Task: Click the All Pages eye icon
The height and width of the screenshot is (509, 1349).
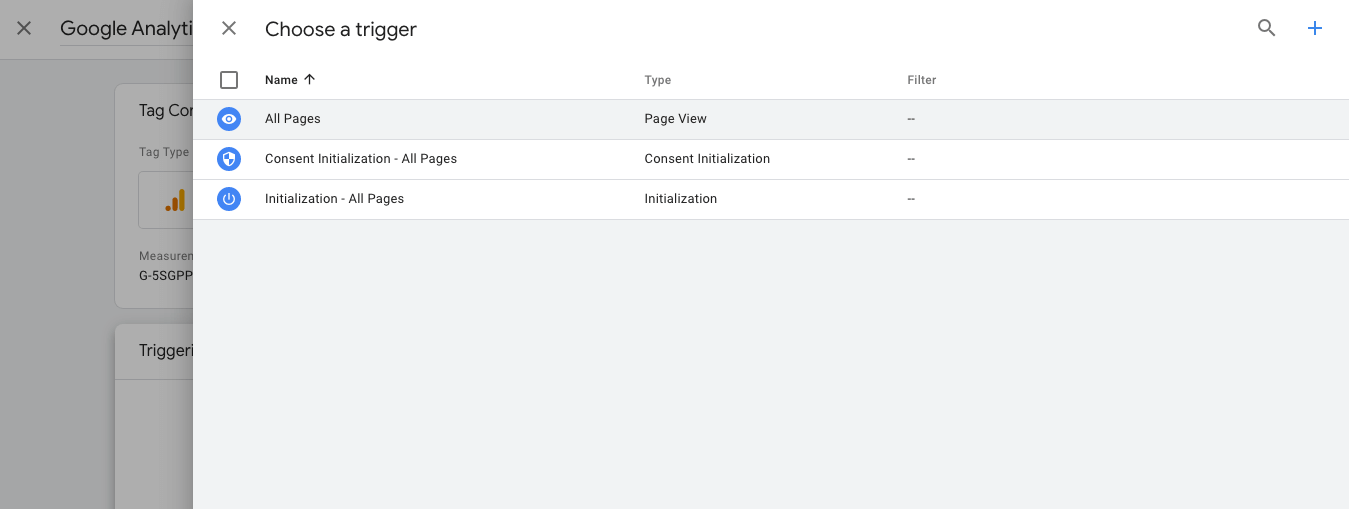Action: pyautogui.click(x=229, y=119)
